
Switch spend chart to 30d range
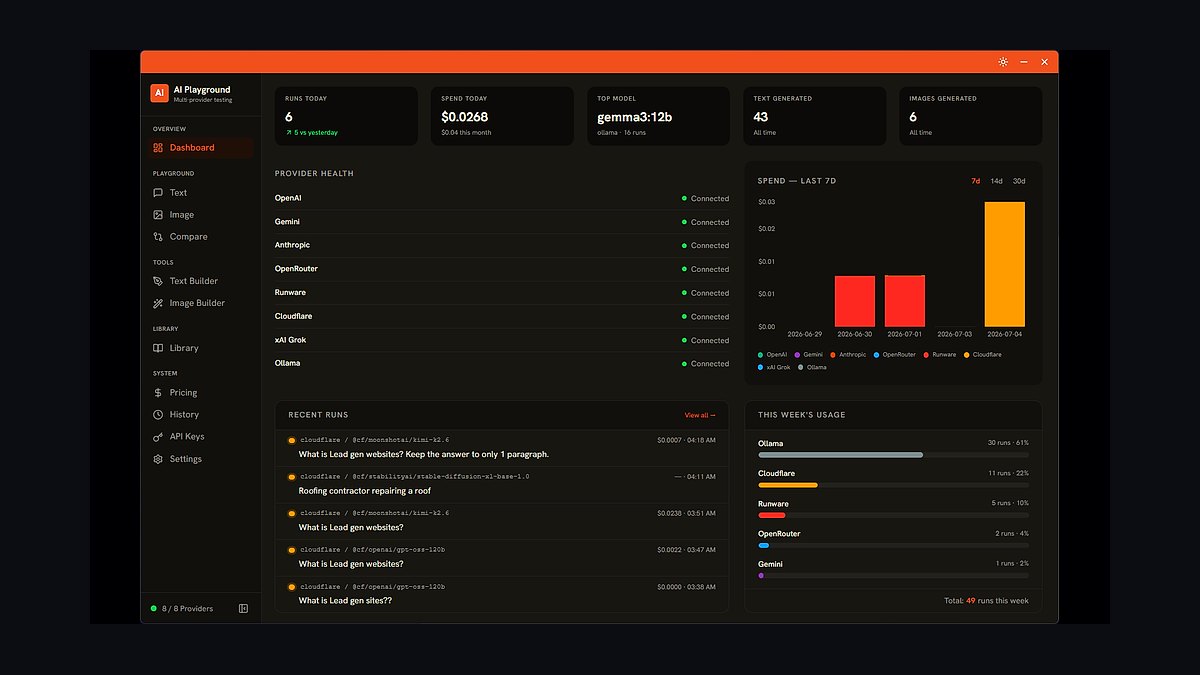1019,181
